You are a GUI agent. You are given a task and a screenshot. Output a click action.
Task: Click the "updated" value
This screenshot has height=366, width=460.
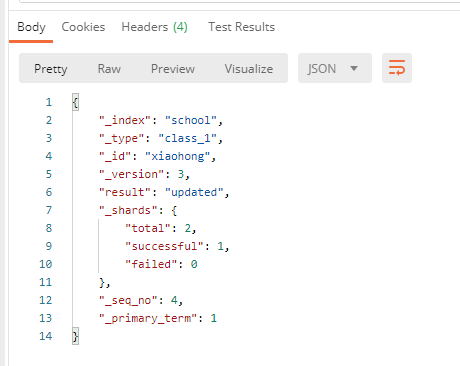click(x=194, y=192)
